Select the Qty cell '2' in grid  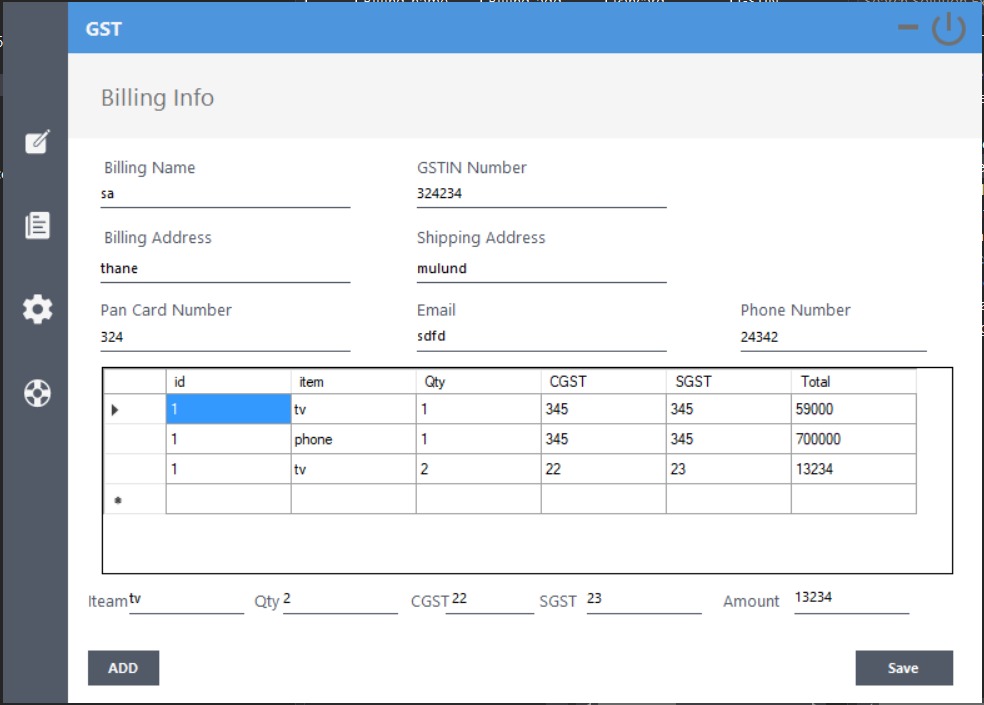pos(478,469)
